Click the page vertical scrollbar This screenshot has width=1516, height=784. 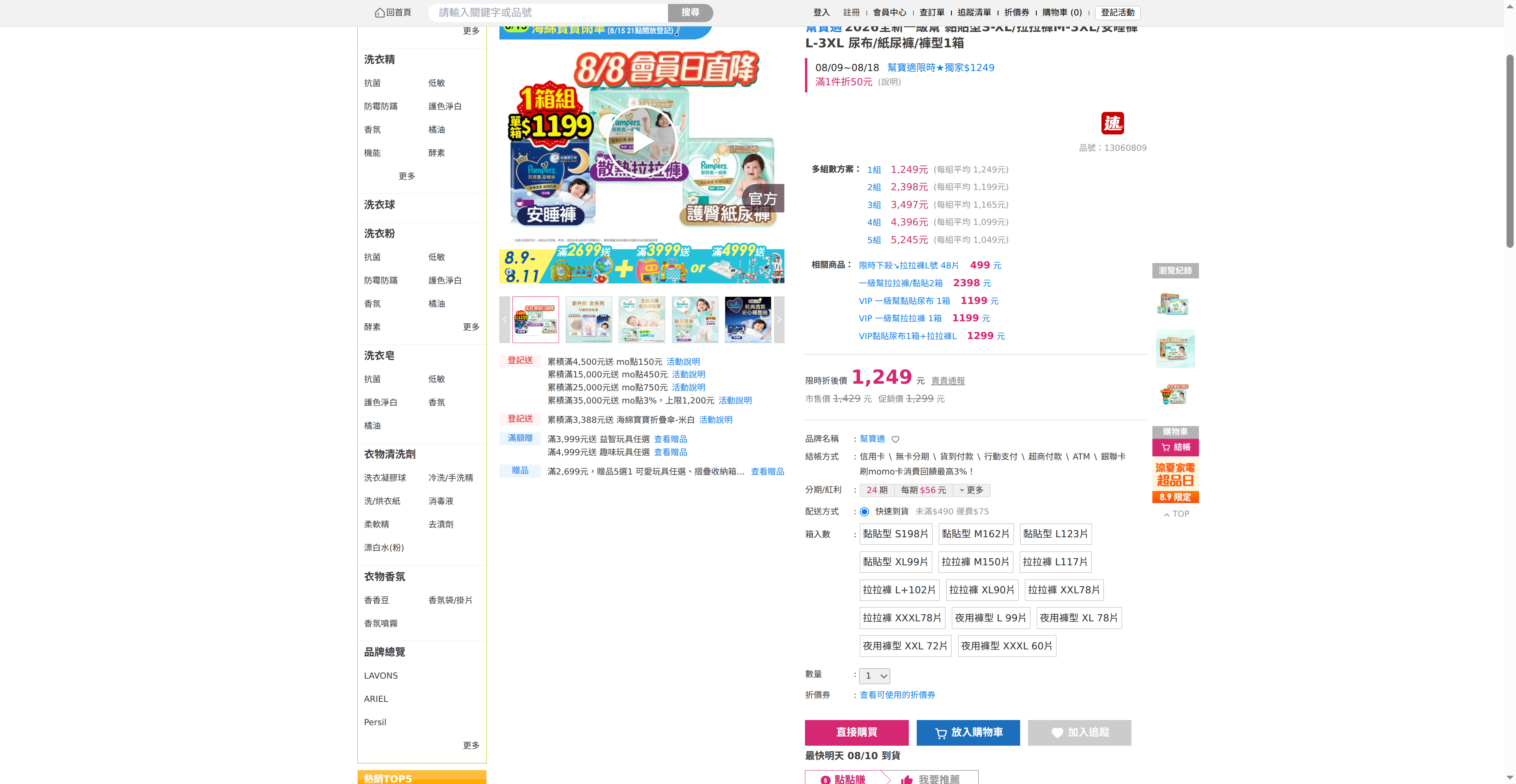point(1510,151)
